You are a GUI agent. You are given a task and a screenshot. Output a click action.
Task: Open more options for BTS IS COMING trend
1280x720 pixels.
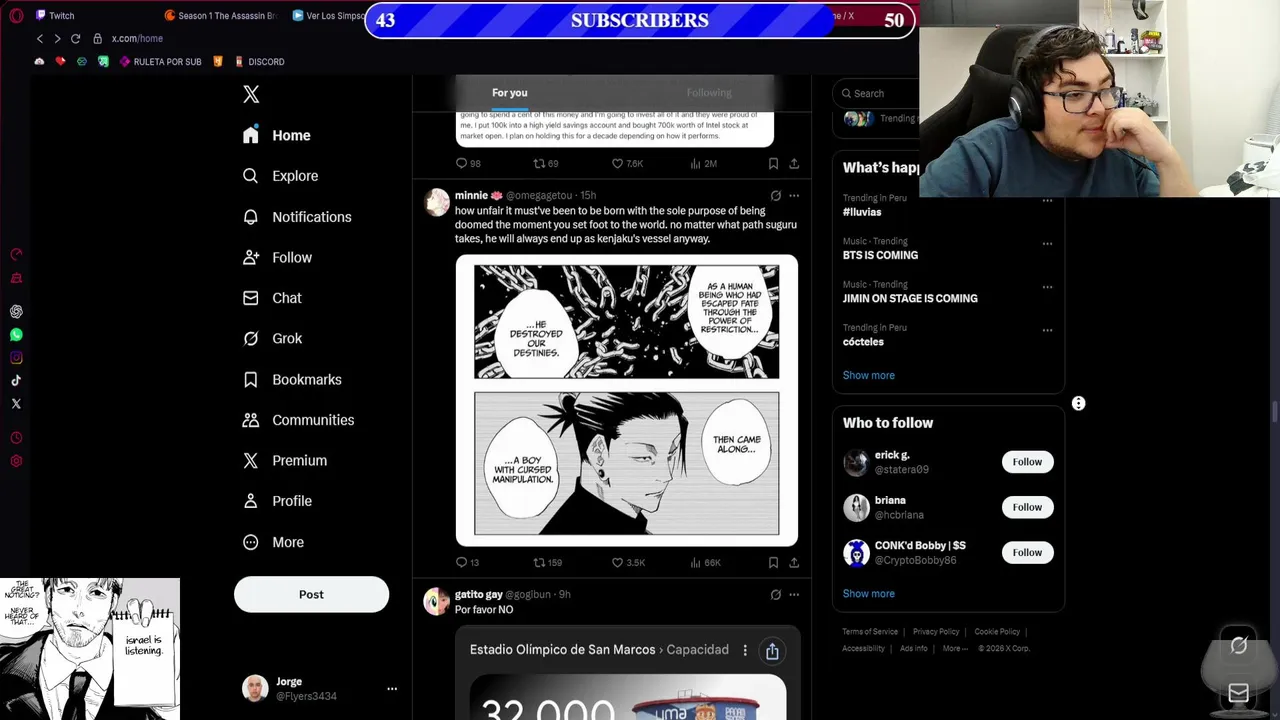pos(1047,243)
